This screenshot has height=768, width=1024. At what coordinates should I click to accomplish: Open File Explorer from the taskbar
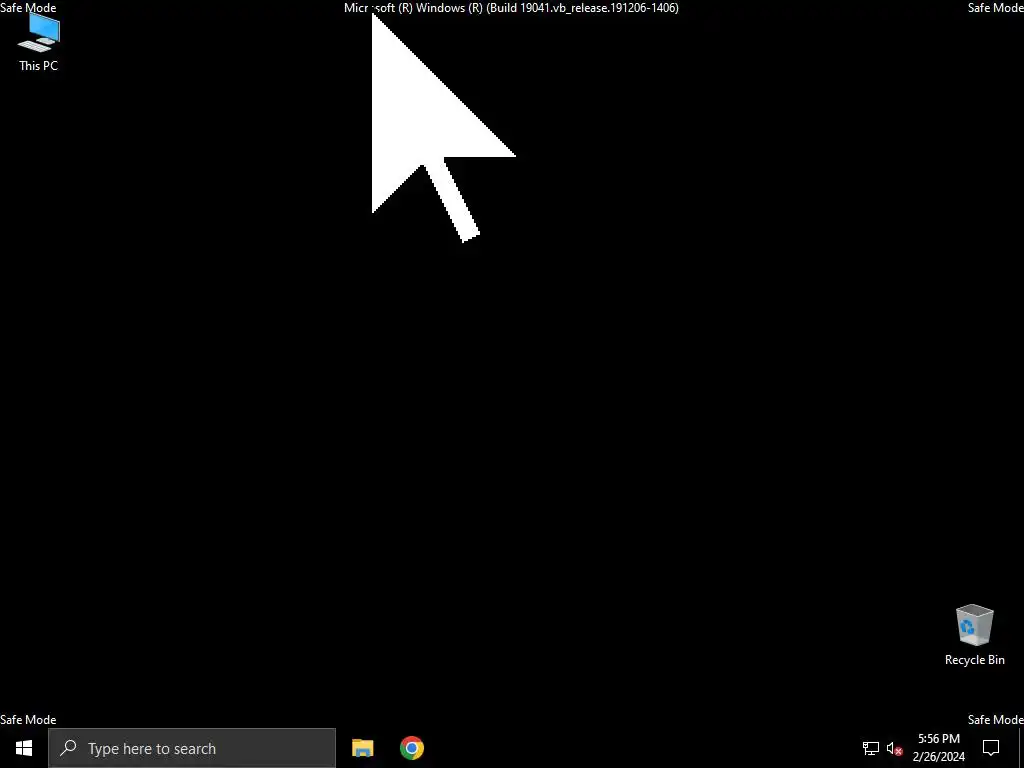click(362, 748)
